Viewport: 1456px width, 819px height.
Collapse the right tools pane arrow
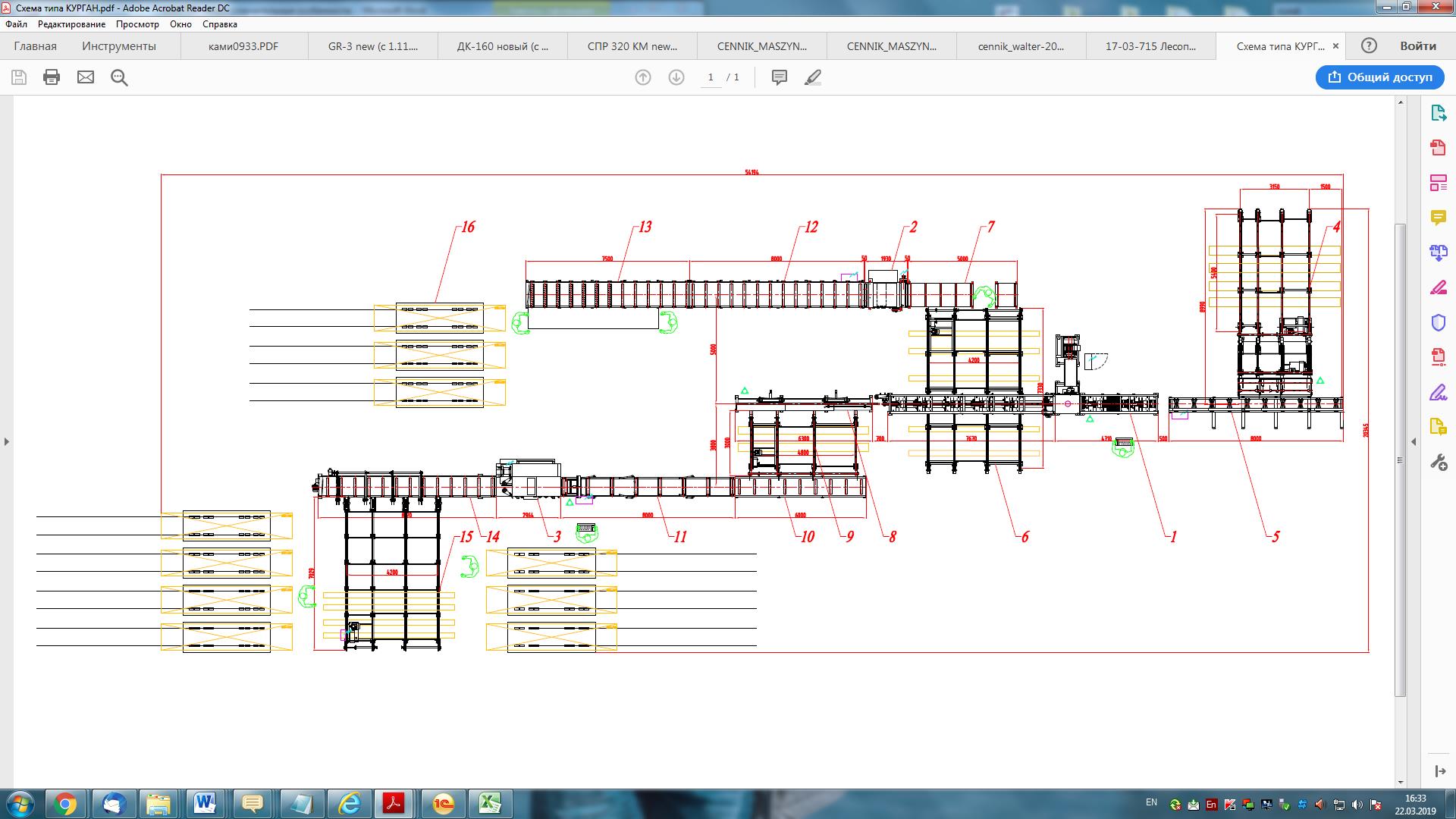1414,441
